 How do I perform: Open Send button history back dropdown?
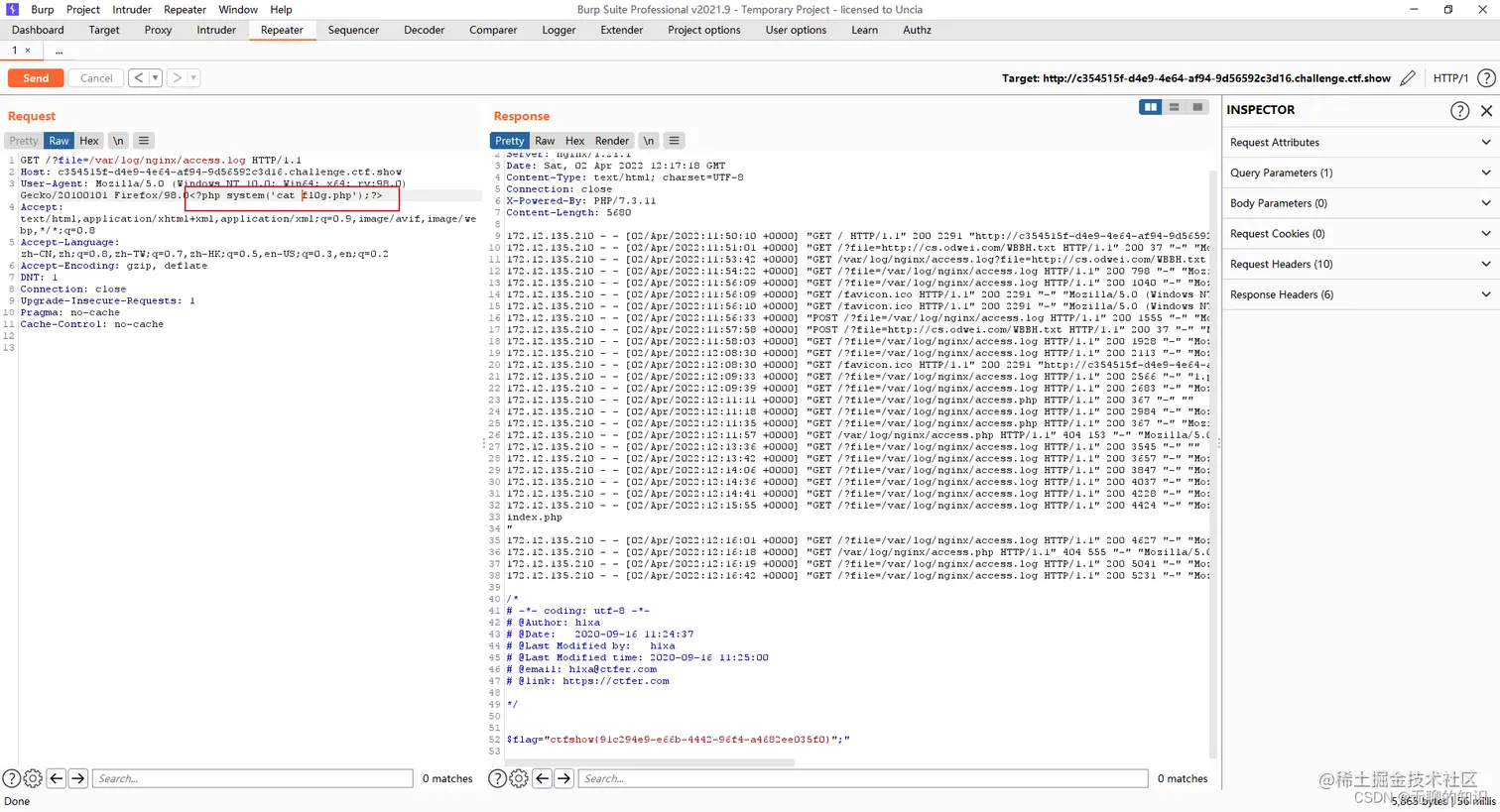(156, 77)
